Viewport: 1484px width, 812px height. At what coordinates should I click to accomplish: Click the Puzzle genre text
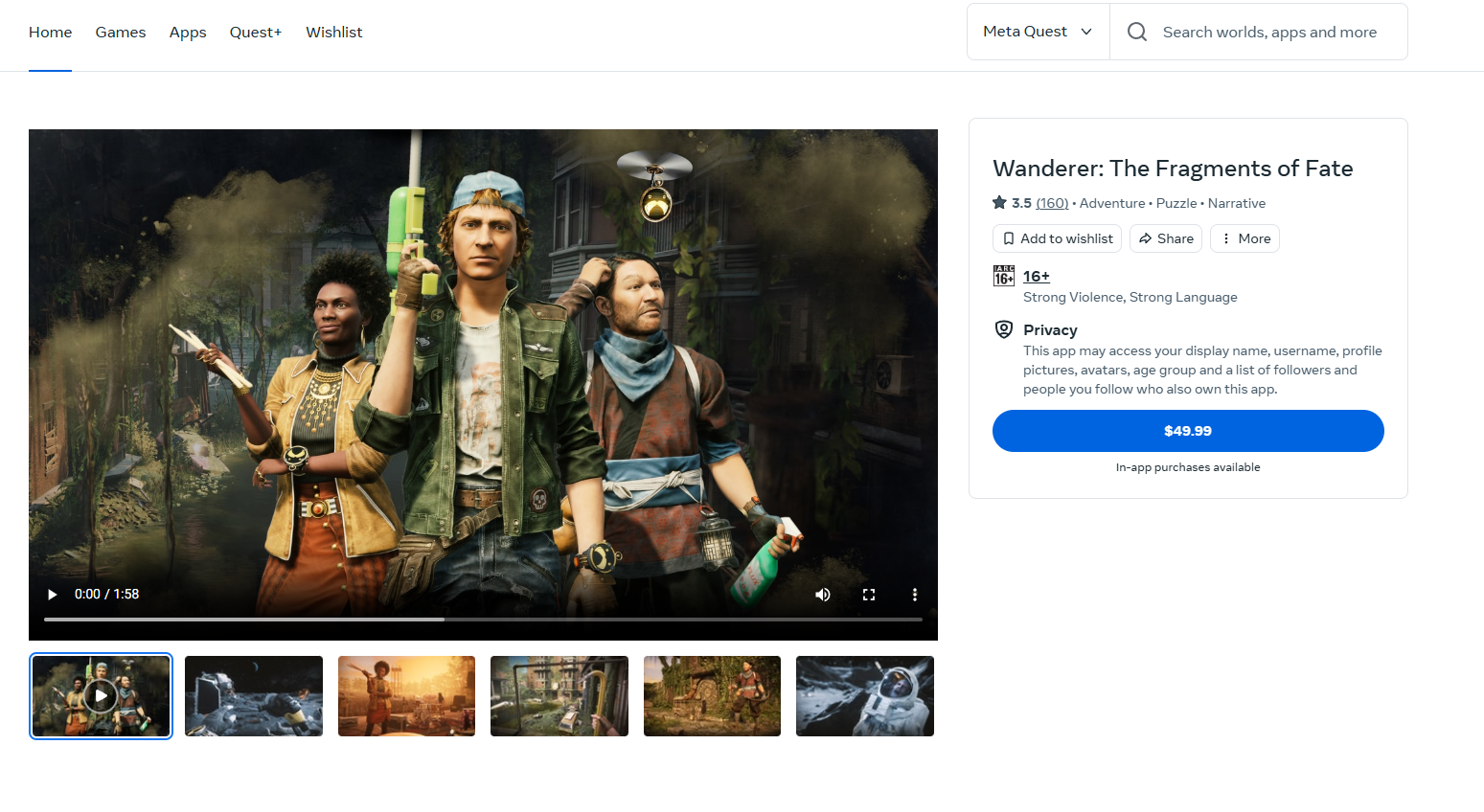tap(1176, 203)
